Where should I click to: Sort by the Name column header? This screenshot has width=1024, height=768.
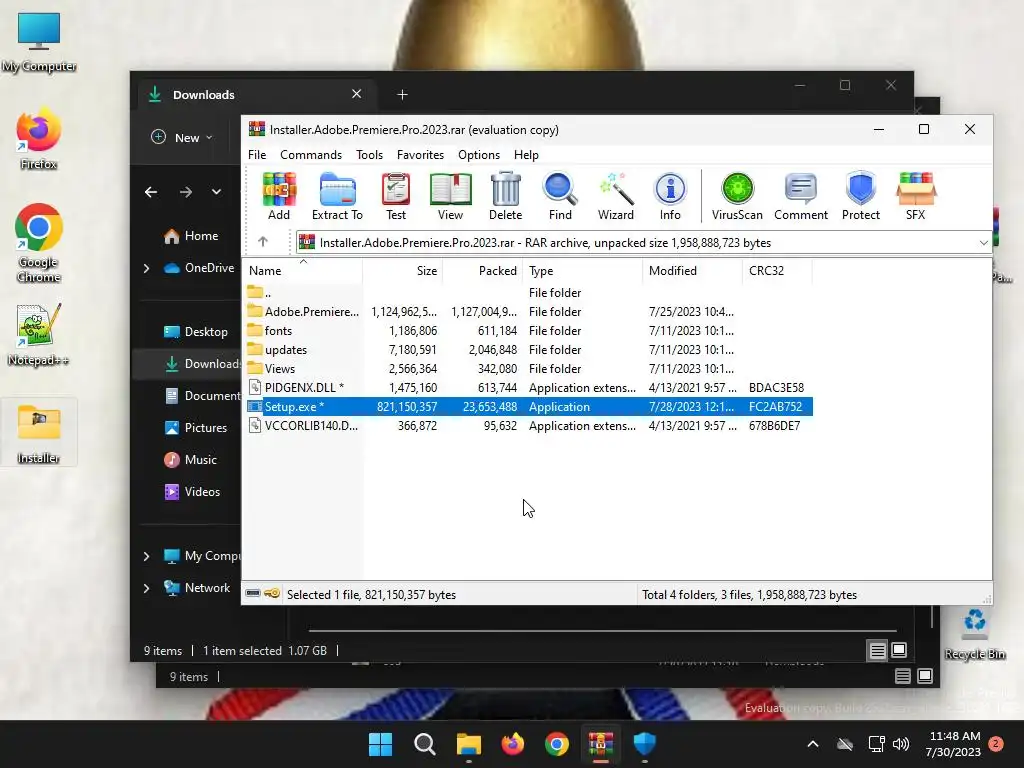click(303, 270)
